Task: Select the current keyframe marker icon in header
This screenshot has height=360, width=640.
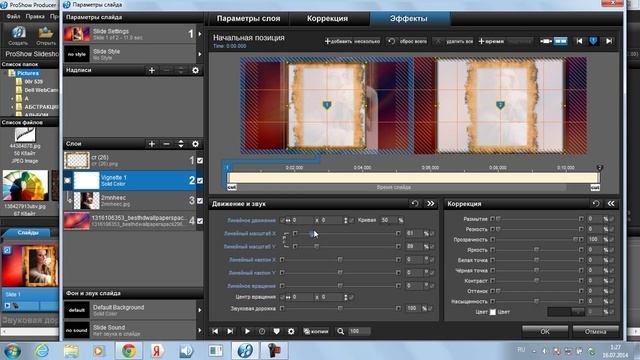Action: coord(594,41)
